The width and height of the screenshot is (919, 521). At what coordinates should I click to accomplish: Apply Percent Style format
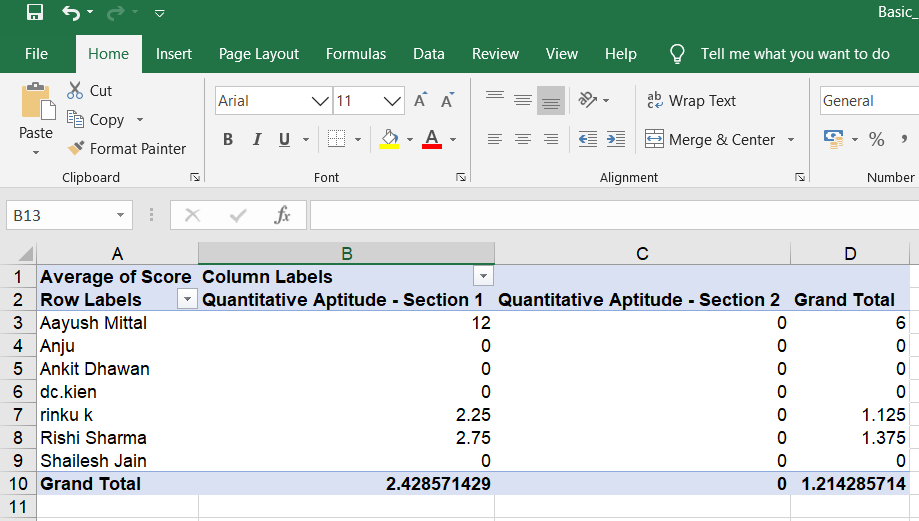(877, 139)
